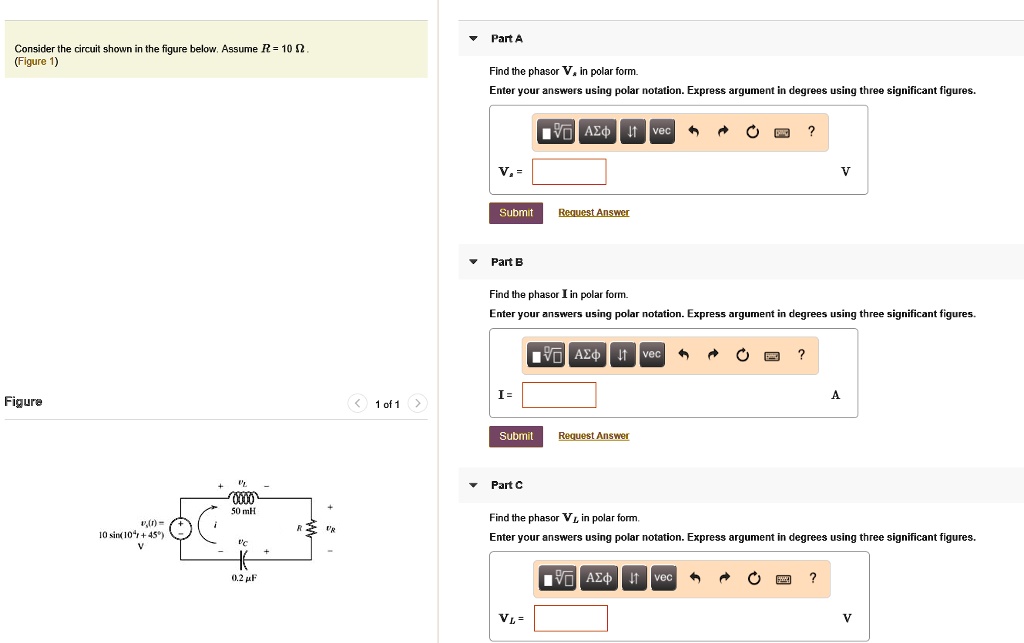Collapse the Part C section
Viewport: 1024px width, 643px height.
coord(472,484)
